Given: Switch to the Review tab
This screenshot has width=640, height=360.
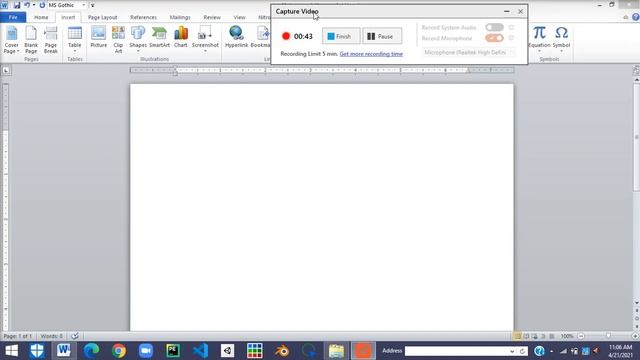Looking at the screenshot, I should pos(212,17).
